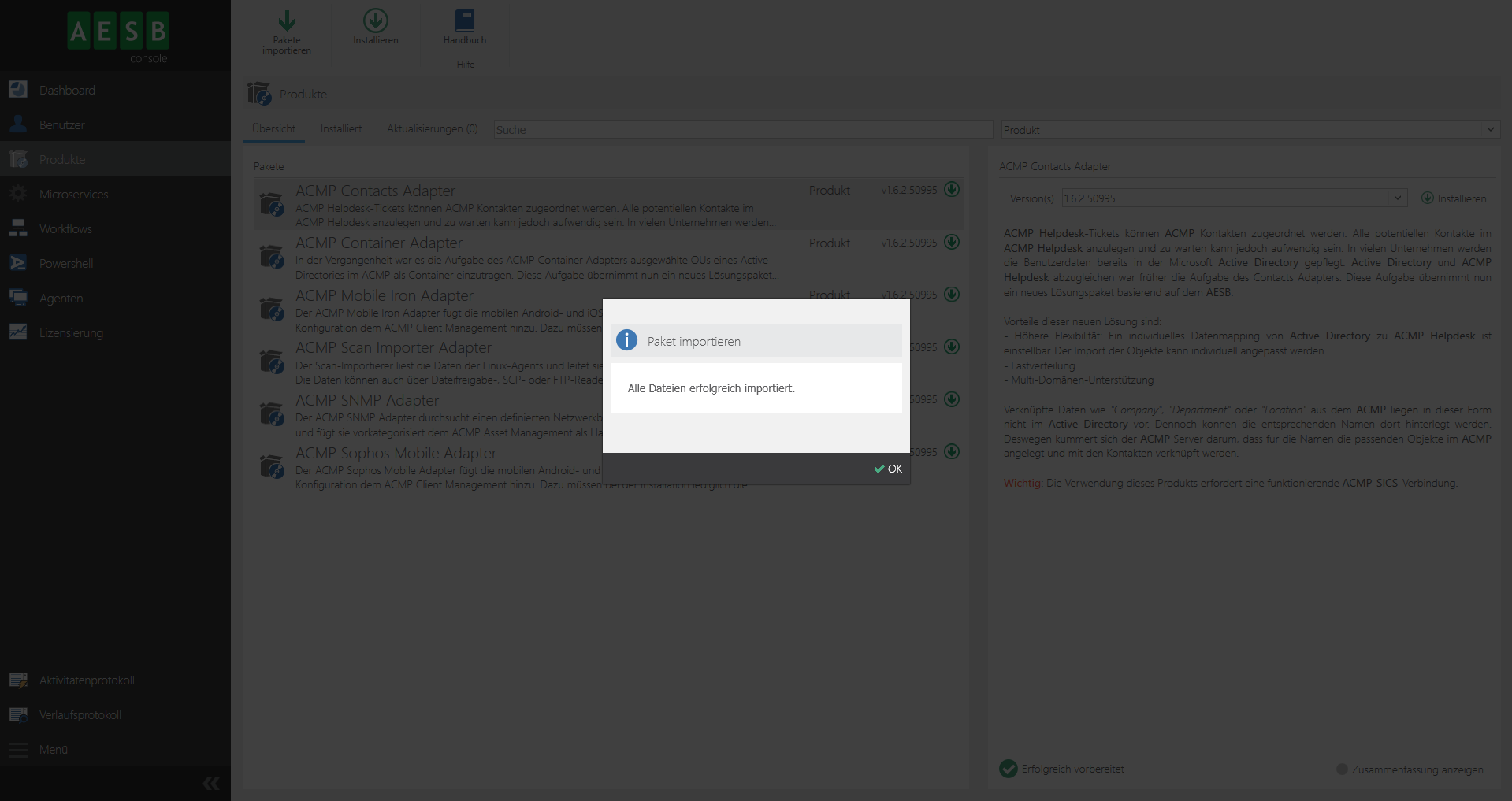Switch to the Aktualisierungen (0) tab
The width and height of the screenshot is (1512, 801).
point(432,129)
